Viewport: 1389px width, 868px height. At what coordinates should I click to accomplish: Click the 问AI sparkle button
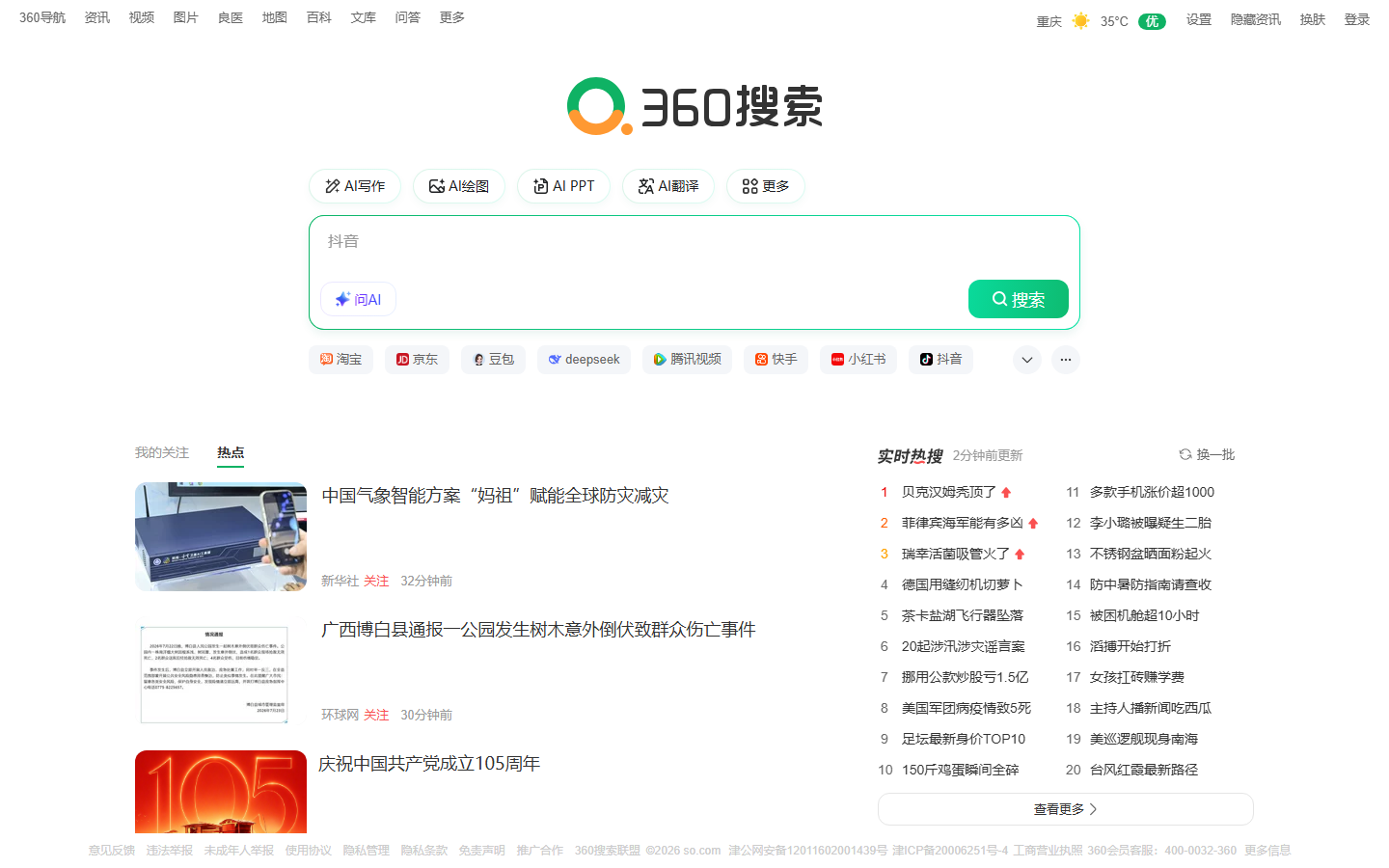[358, 299]
